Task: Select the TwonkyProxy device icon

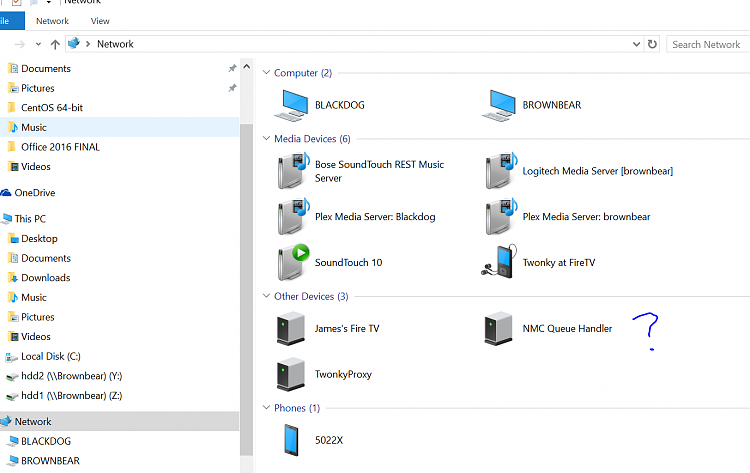Action: click(290, 374)
